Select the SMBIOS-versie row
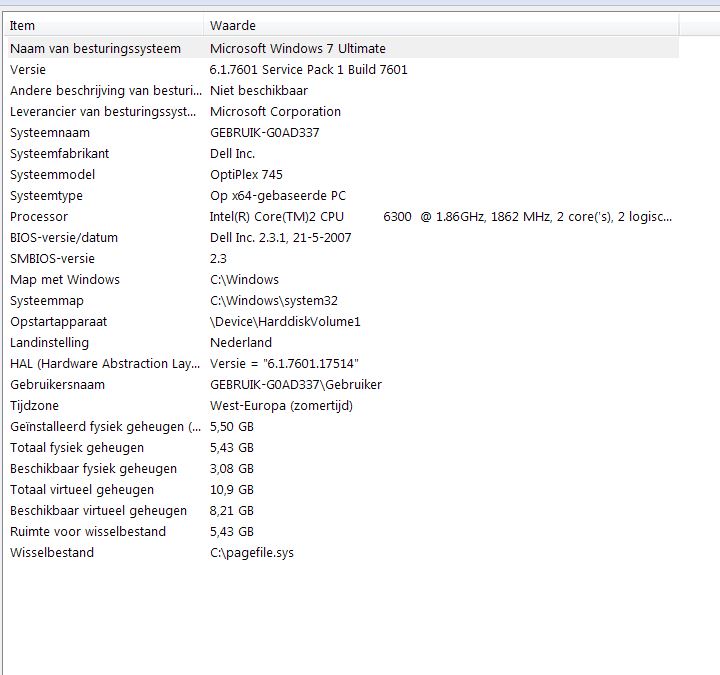Image resolution: width=720 pixels, height=675 pixels. (52, 259)
